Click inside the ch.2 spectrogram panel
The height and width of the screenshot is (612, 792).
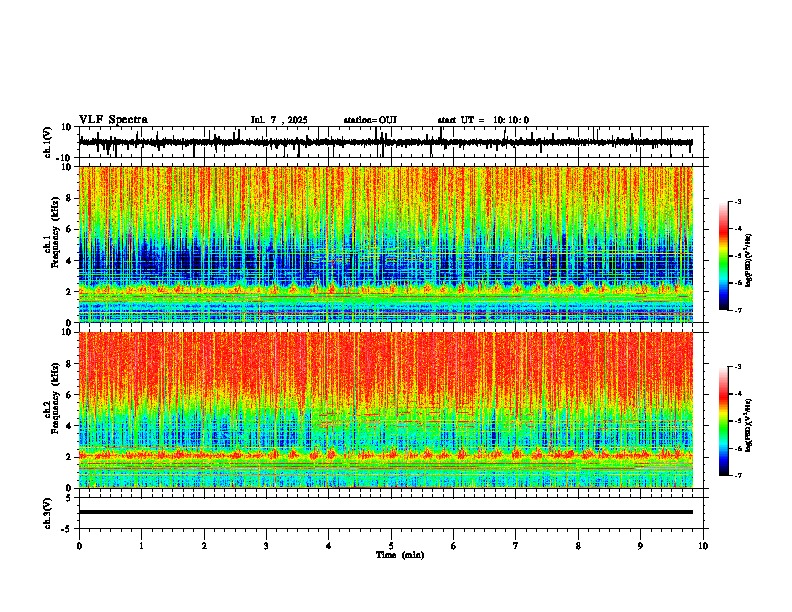386,410
